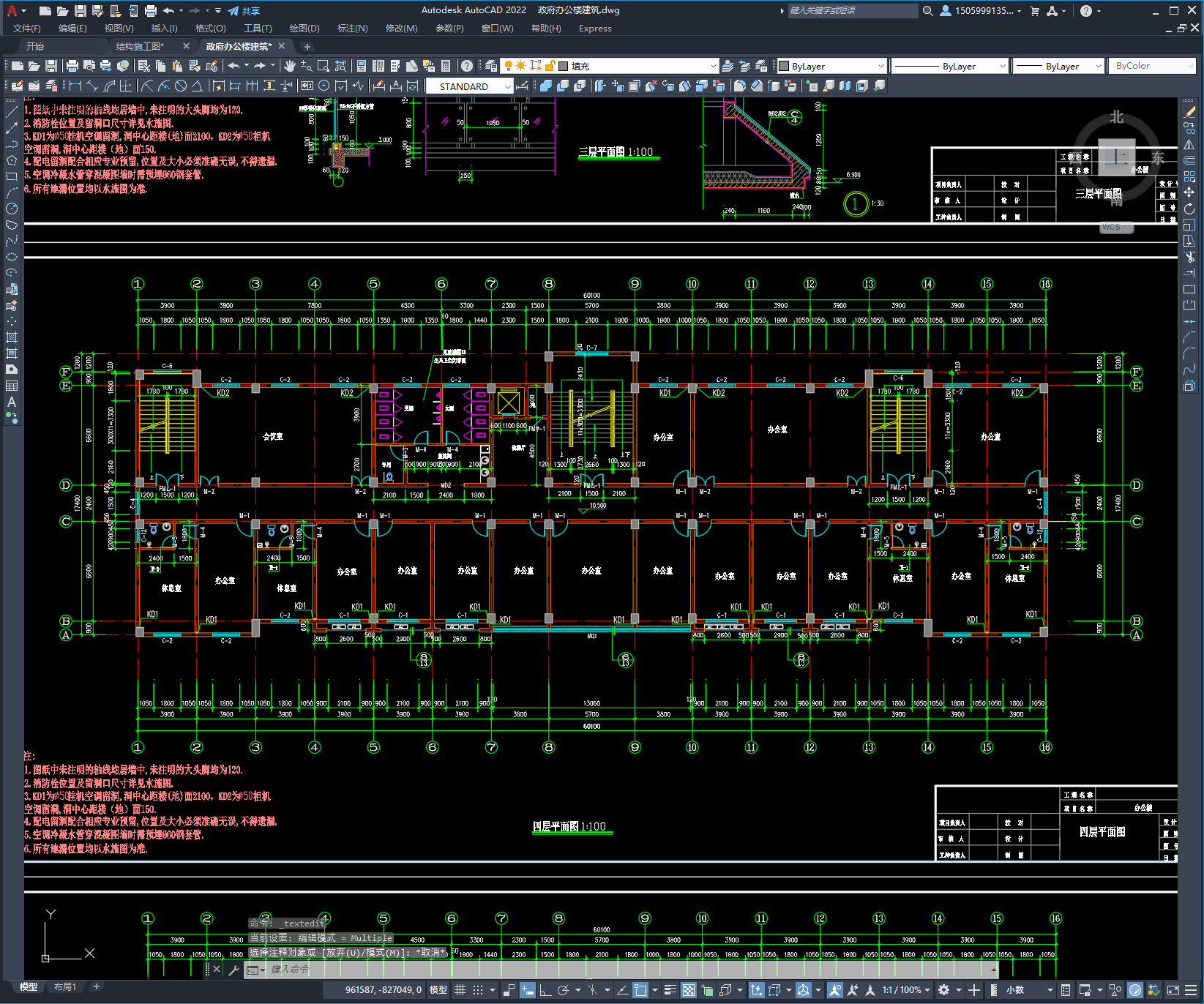The width and height of the screenshot is (1204, 1004).
Task: Click the layer color swatch beside 填充
Action: pyautogui.click(x=564, y=66)
